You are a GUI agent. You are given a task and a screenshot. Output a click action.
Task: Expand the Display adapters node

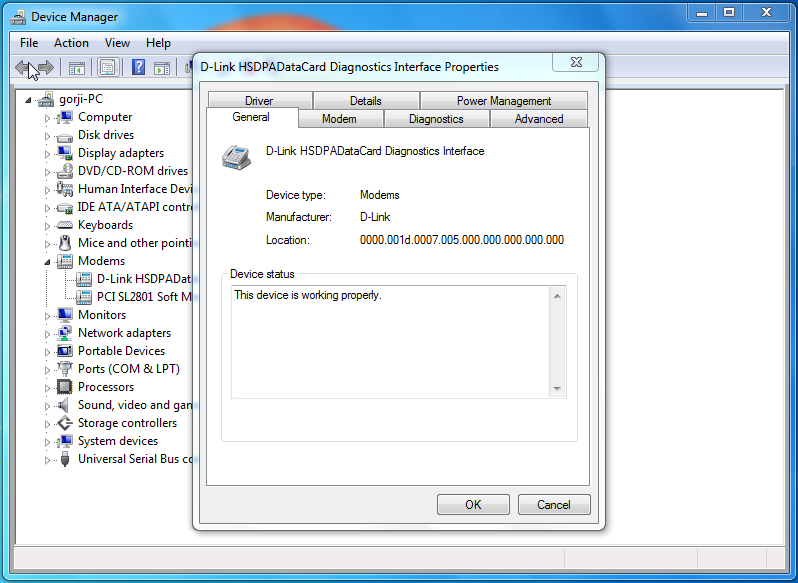coord(47,154)
